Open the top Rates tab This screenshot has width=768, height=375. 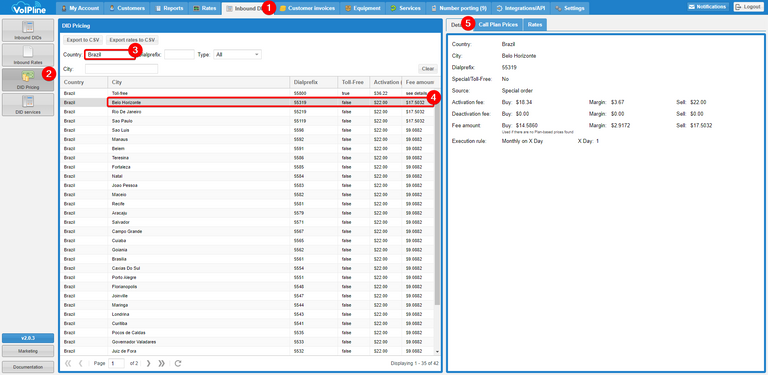(205, 8)
